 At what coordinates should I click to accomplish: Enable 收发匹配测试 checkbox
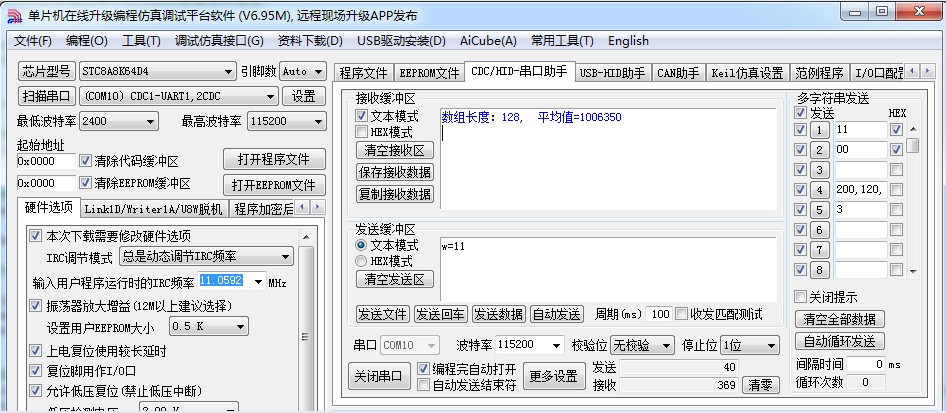click(x=682, y=314)
